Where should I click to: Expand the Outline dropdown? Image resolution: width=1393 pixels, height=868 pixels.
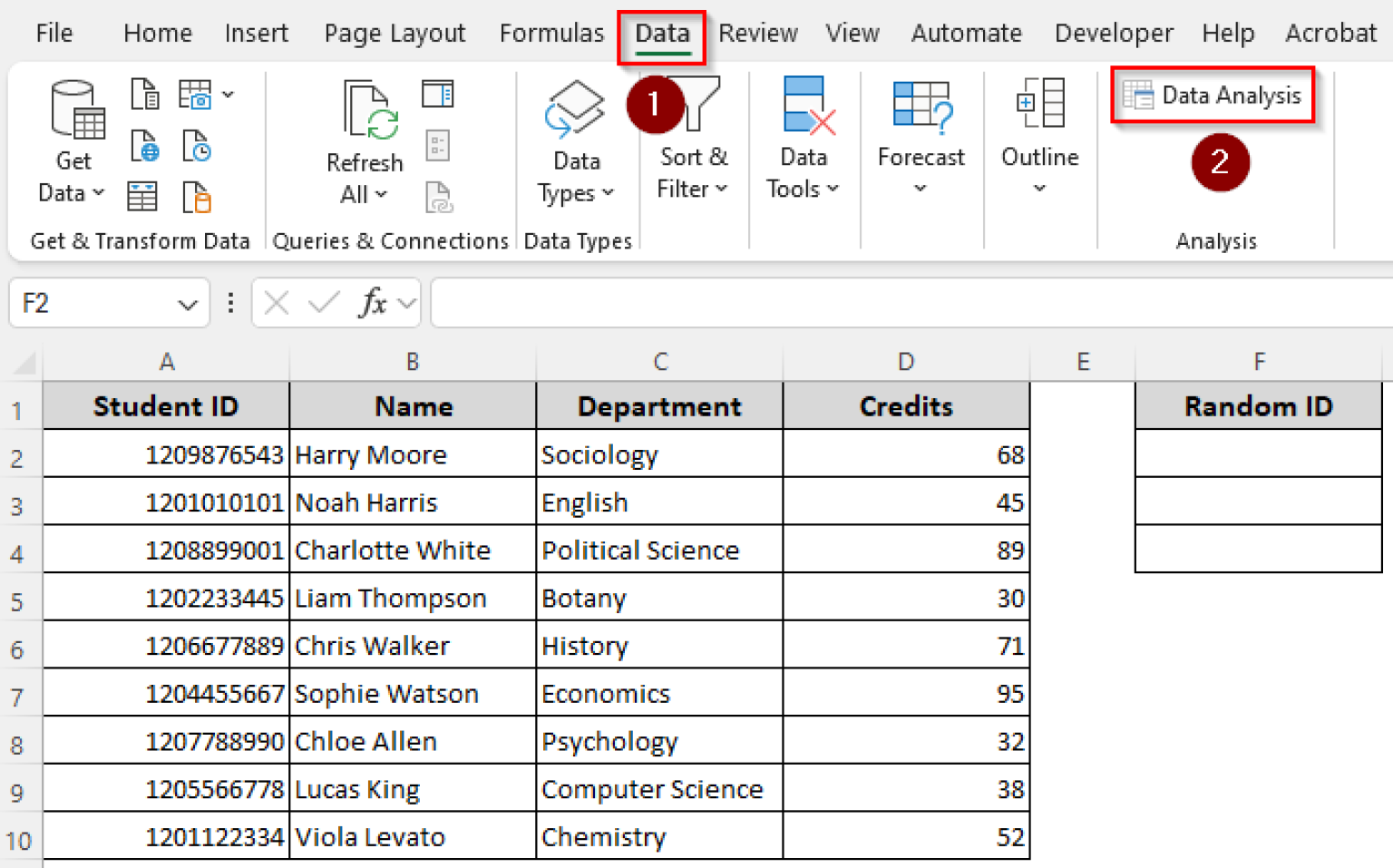(1039, 186)
